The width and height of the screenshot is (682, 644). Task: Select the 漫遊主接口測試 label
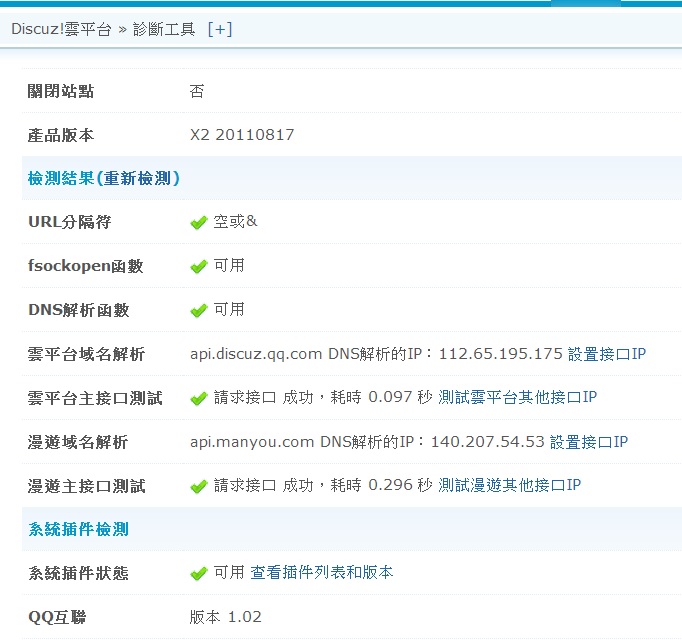(86, 486)
